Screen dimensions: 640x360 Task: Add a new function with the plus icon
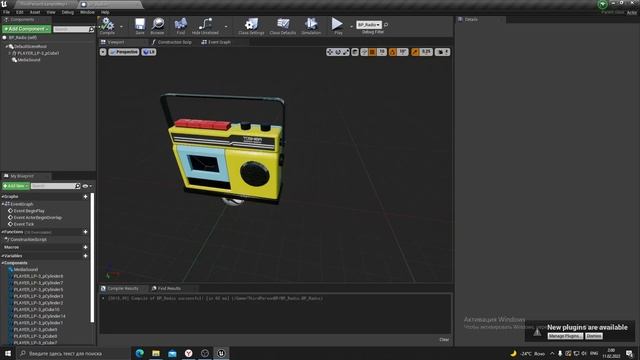click(x=85, y=232)
